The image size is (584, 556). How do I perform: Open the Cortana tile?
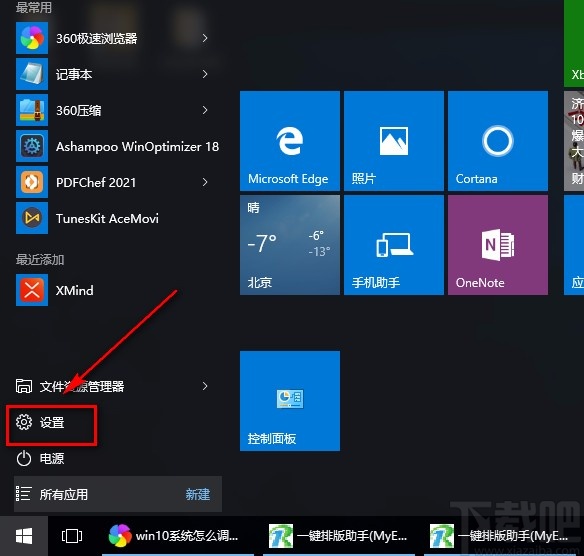(498, 141)
